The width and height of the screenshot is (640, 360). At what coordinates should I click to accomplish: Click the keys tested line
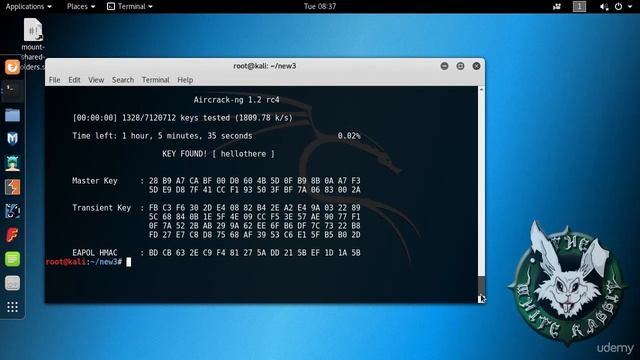click(182, 118)
